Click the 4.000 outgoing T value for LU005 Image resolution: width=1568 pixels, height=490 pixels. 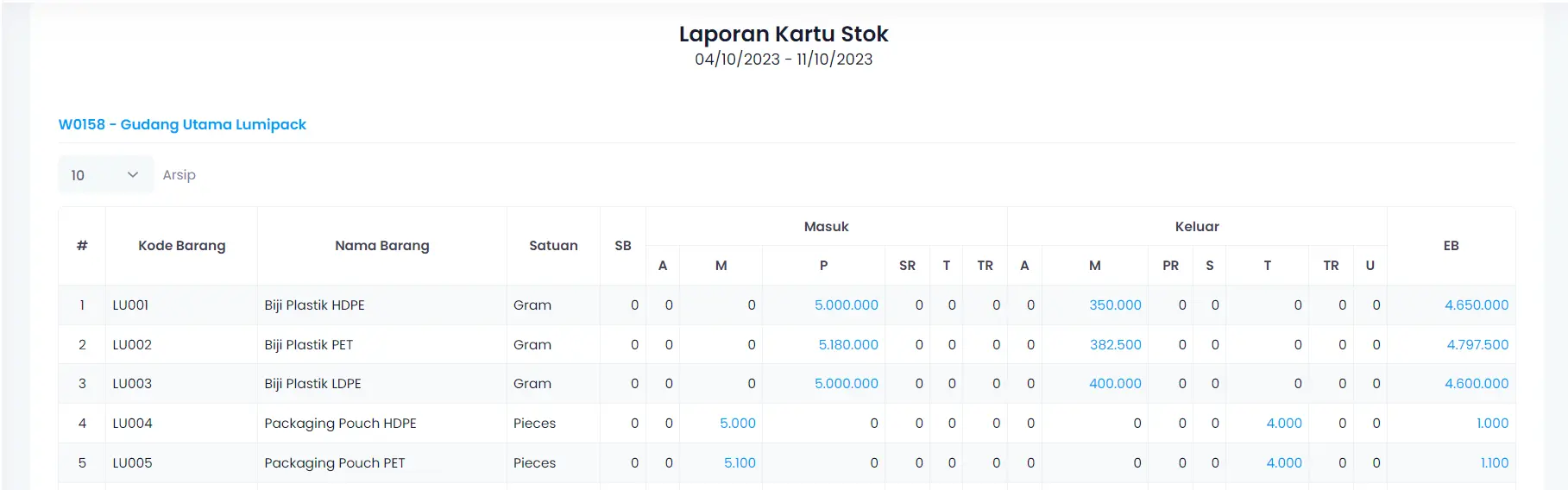pyautogui.click(x=1284, y=463)
